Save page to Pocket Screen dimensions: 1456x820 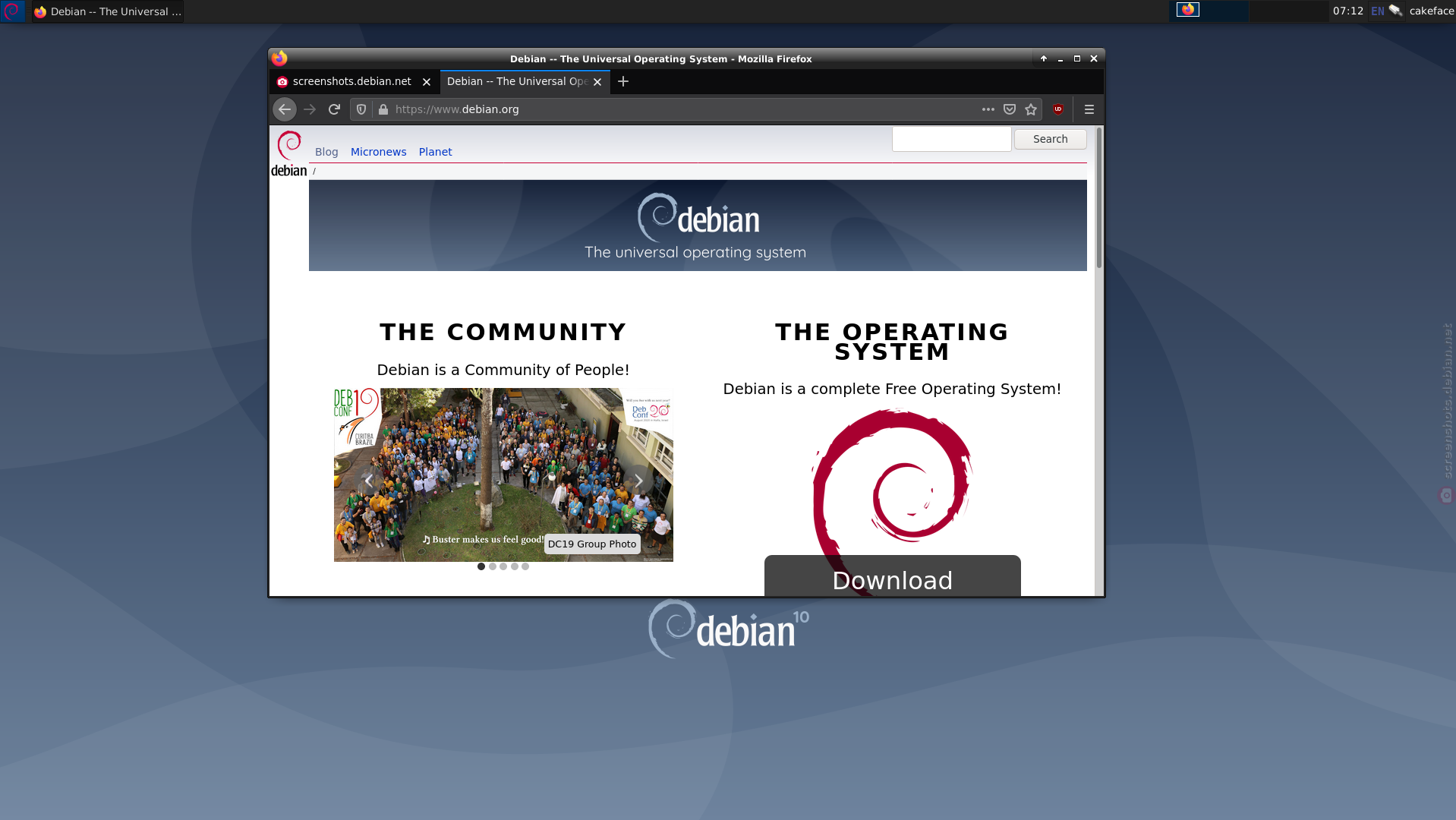(1010, 109)
